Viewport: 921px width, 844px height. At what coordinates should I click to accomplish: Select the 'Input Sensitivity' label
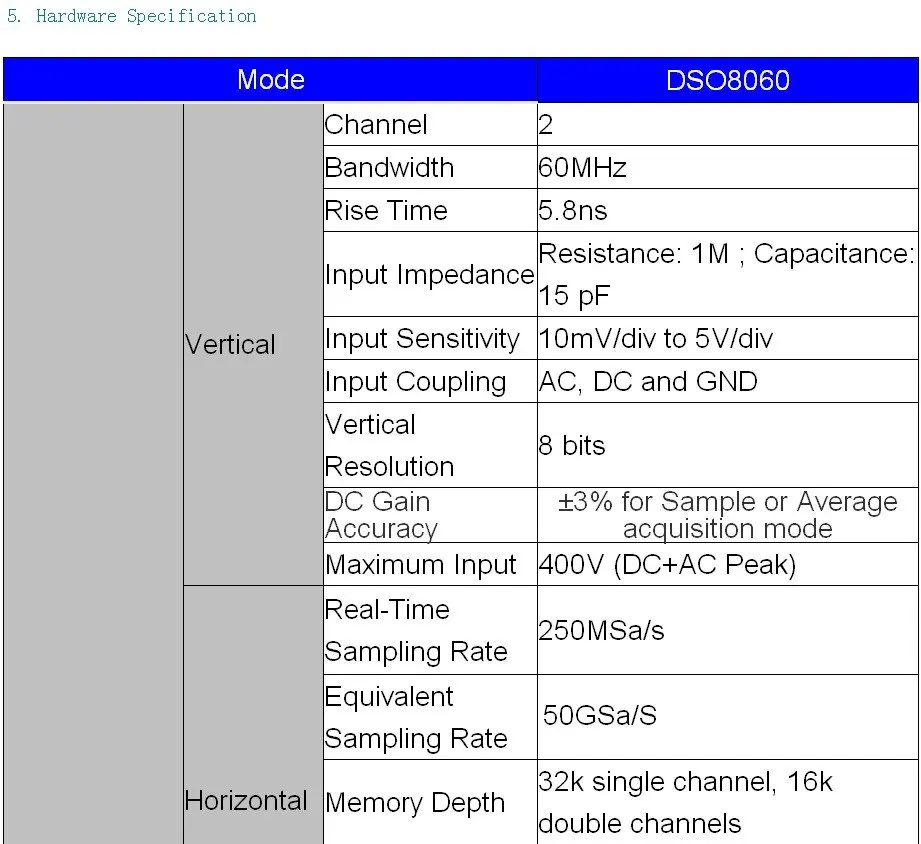(422, 338)
